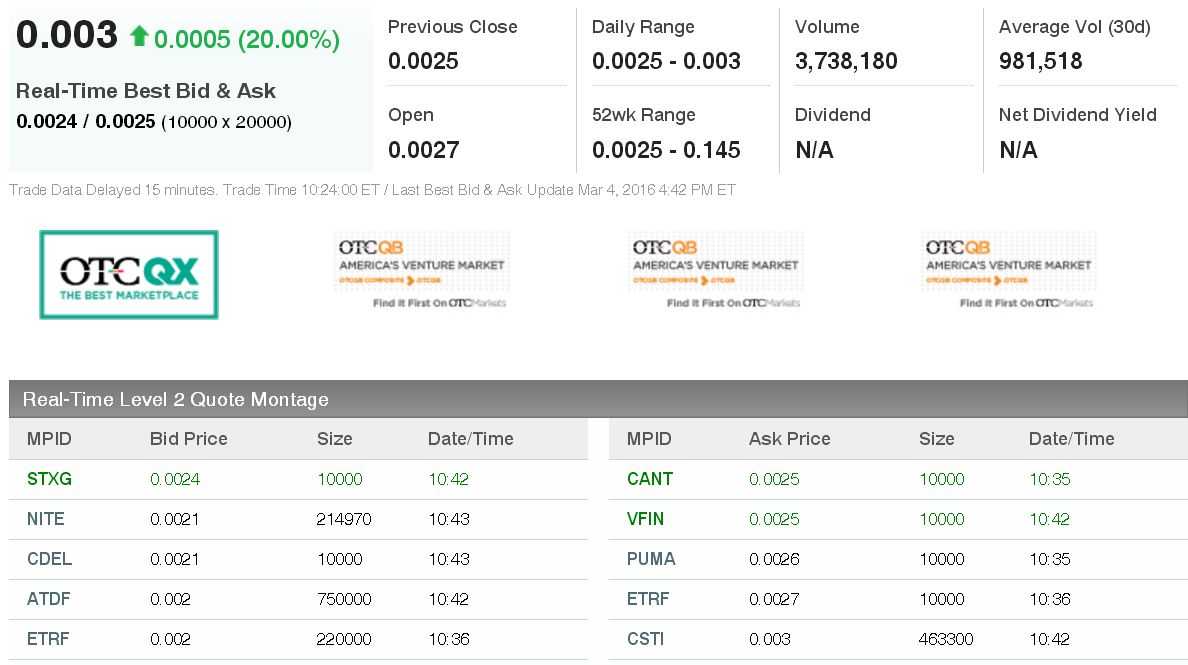1188x665 pixels.
Task: Click the Bid Price column header
Action: point(188,439)
